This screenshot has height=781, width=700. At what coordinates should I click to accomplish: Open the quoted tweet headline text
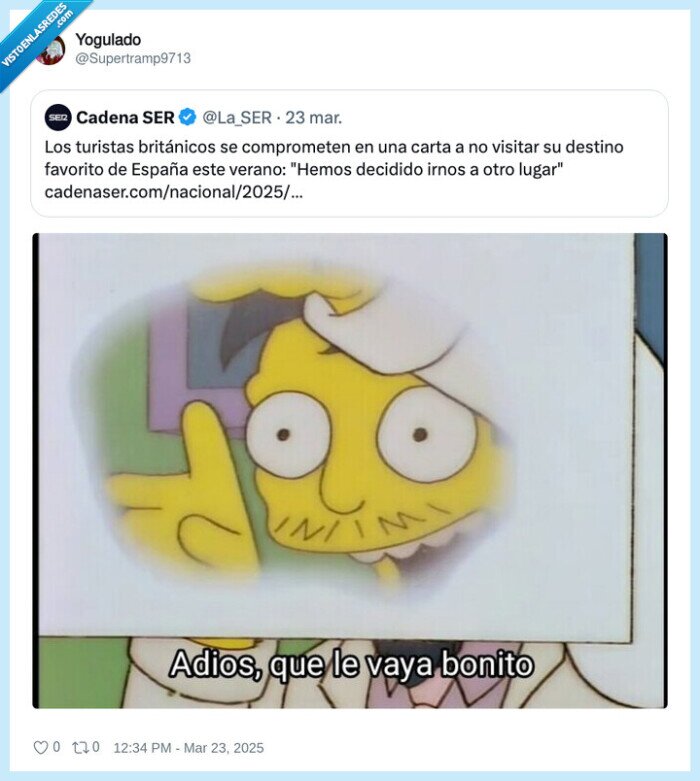point(334,158)
